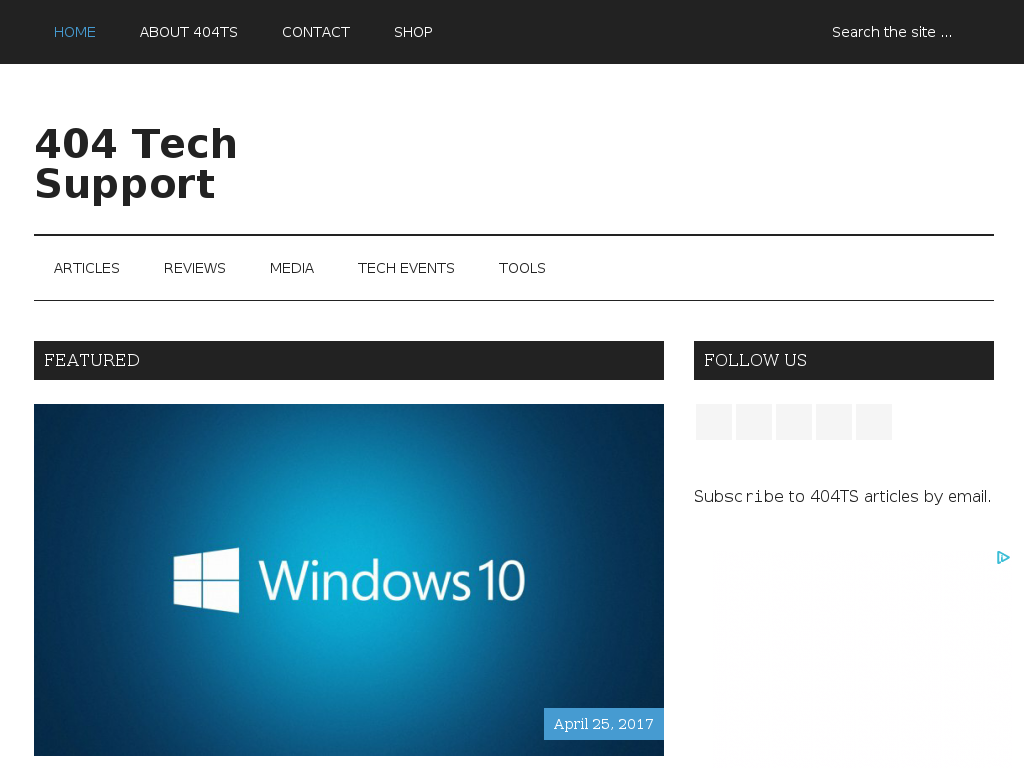Image resolution: width=1024 pixels, height=768 pixels.
Task: Open the ARTICLES section
Action: 87,268
